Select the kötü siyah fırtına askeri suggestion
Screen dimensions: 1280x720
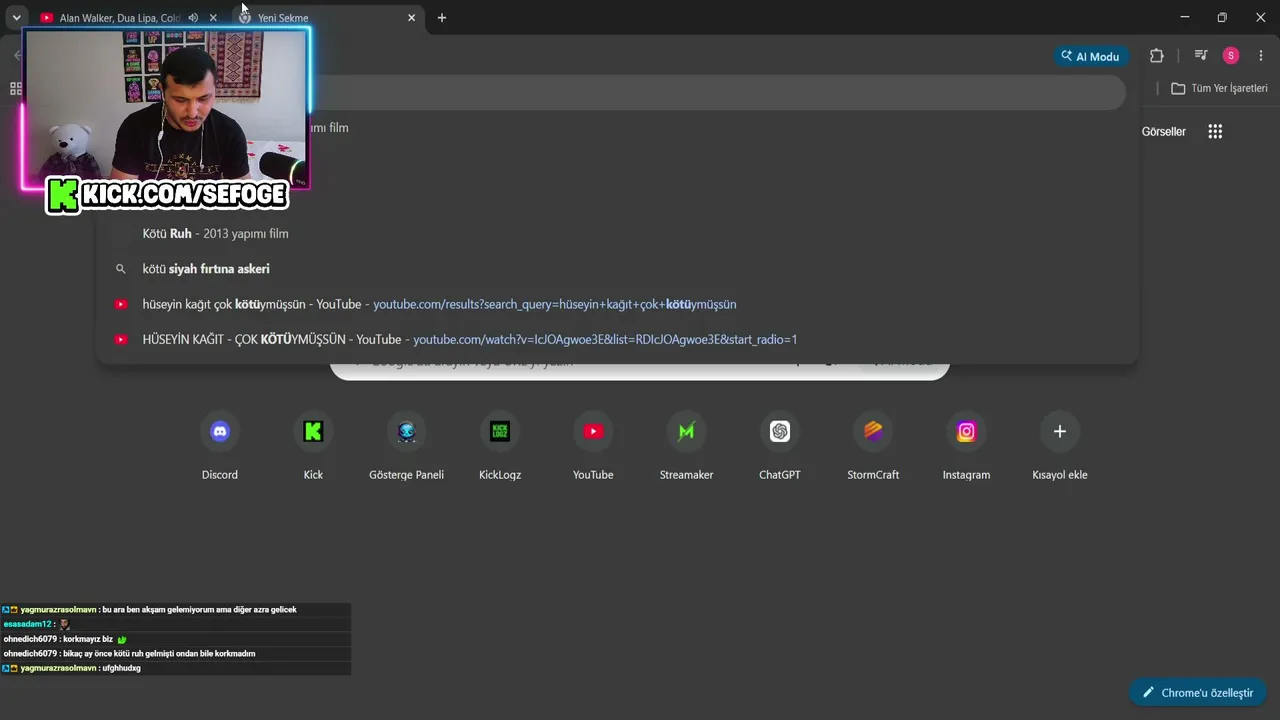[617, 269]
